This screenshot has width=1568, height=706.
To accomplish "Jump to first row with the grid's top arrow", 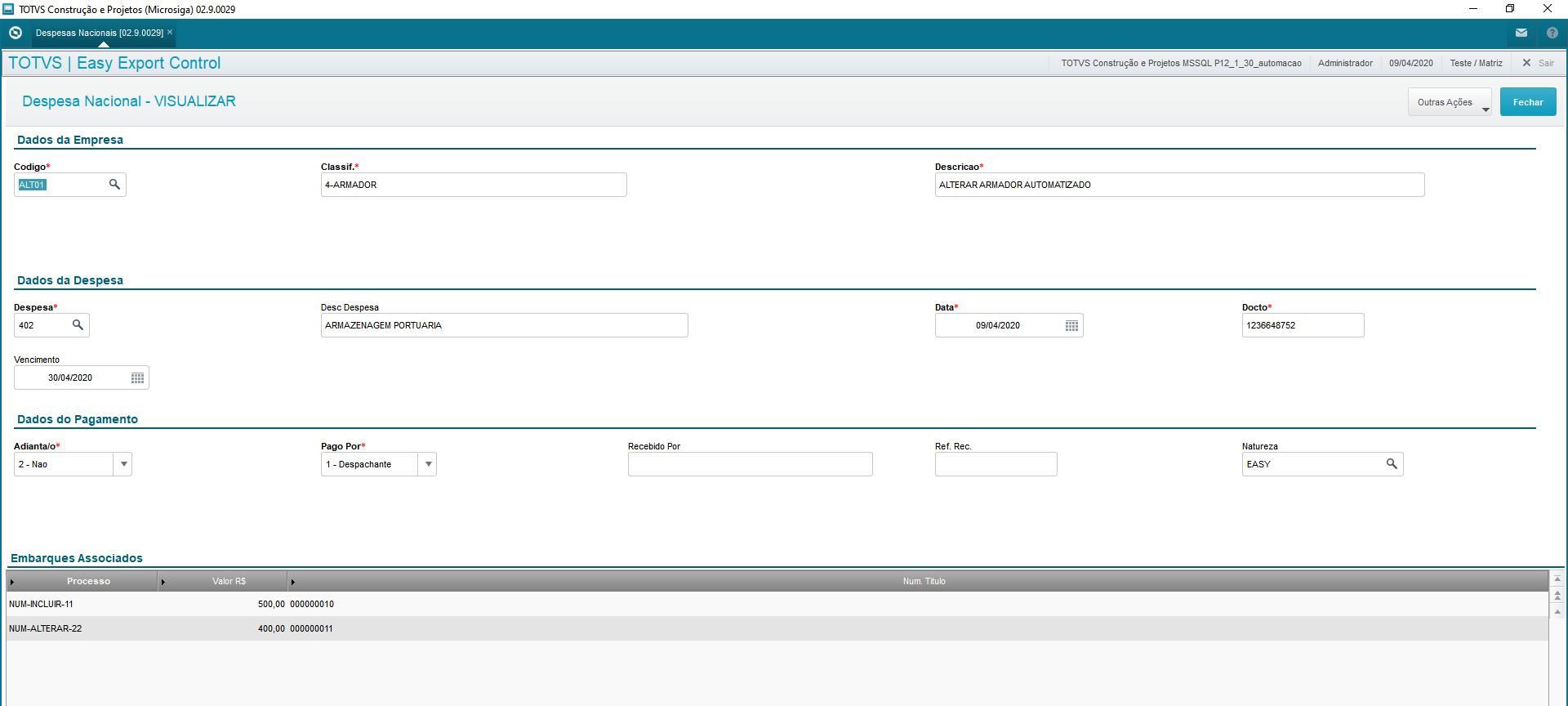I will [x=1557, y=579].
